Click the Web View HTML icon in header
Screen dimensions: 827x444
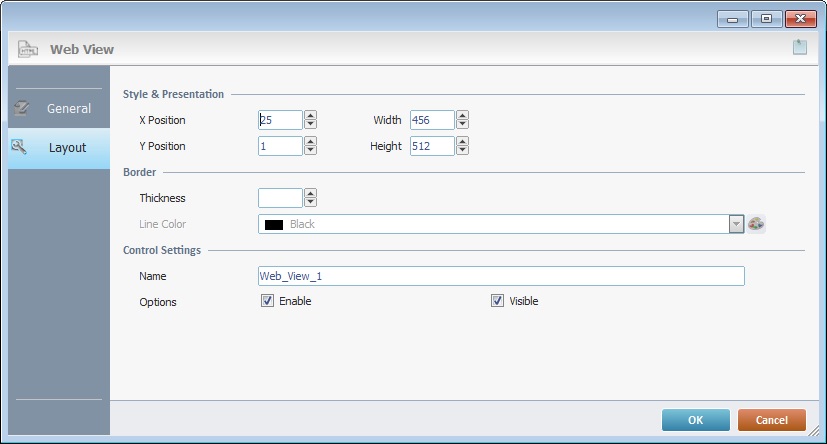tap(28, 48)
